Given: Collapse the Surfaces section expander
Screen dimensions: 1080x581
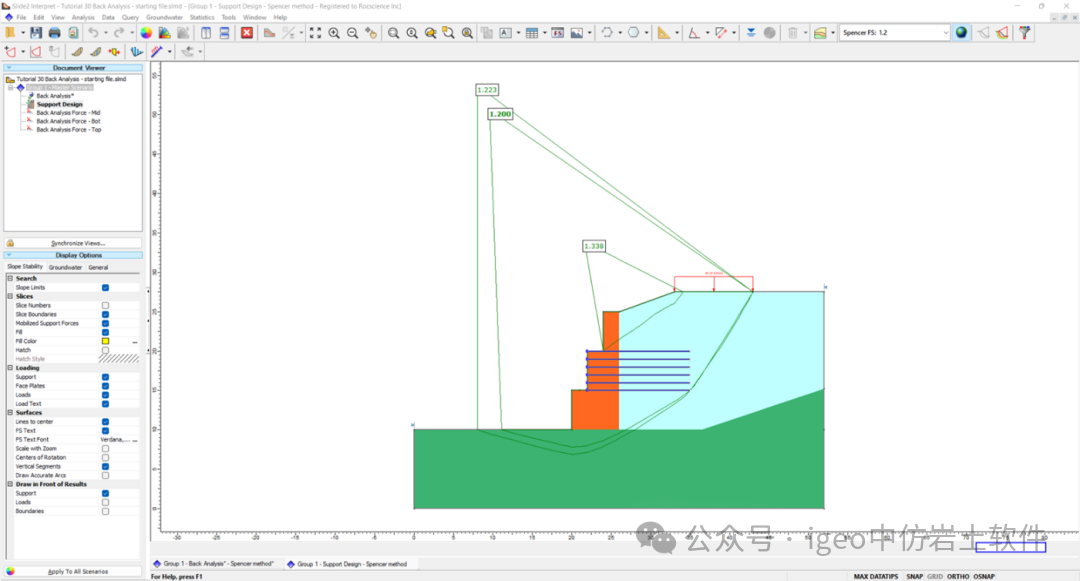Looking at the screenshot, I should [10, 413].
